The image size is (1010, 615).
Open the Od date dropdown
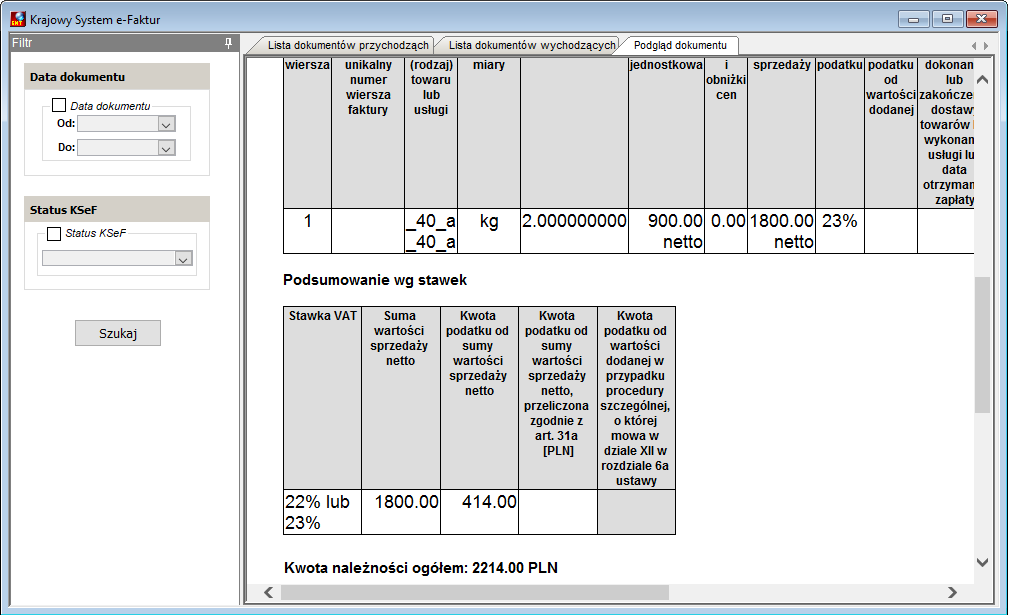click(x=166, y=124)
